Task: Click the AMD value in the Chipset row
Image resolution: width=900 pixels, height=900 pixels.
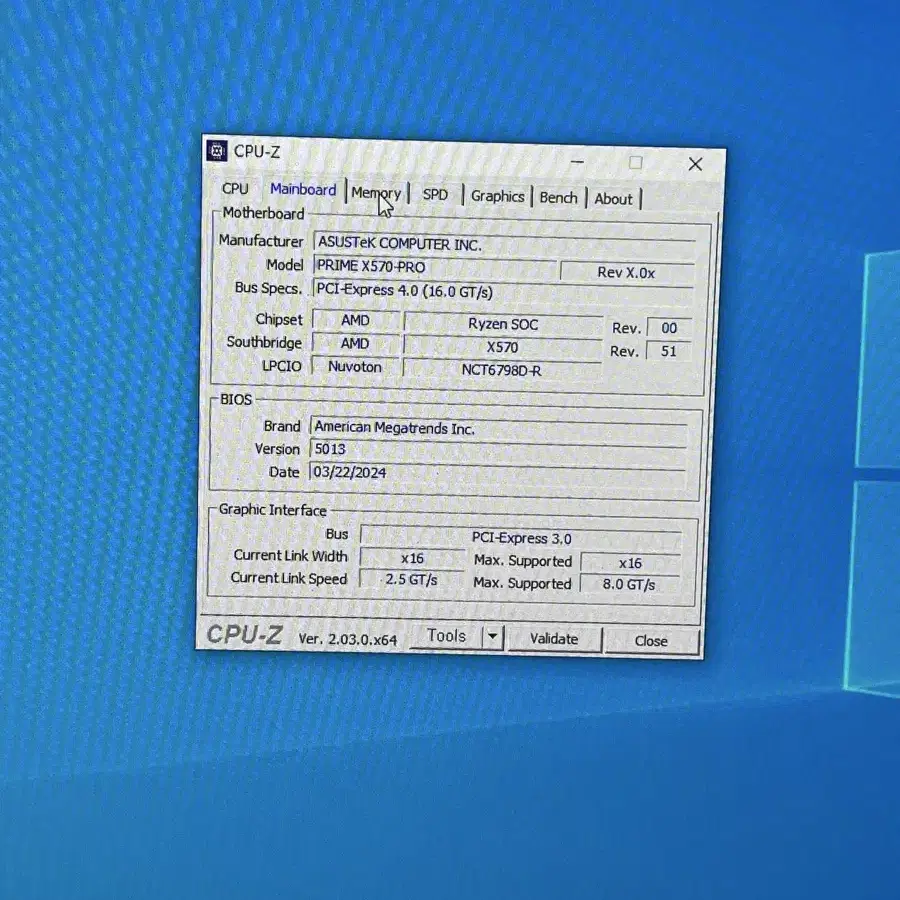Action: tap(355, 320)
